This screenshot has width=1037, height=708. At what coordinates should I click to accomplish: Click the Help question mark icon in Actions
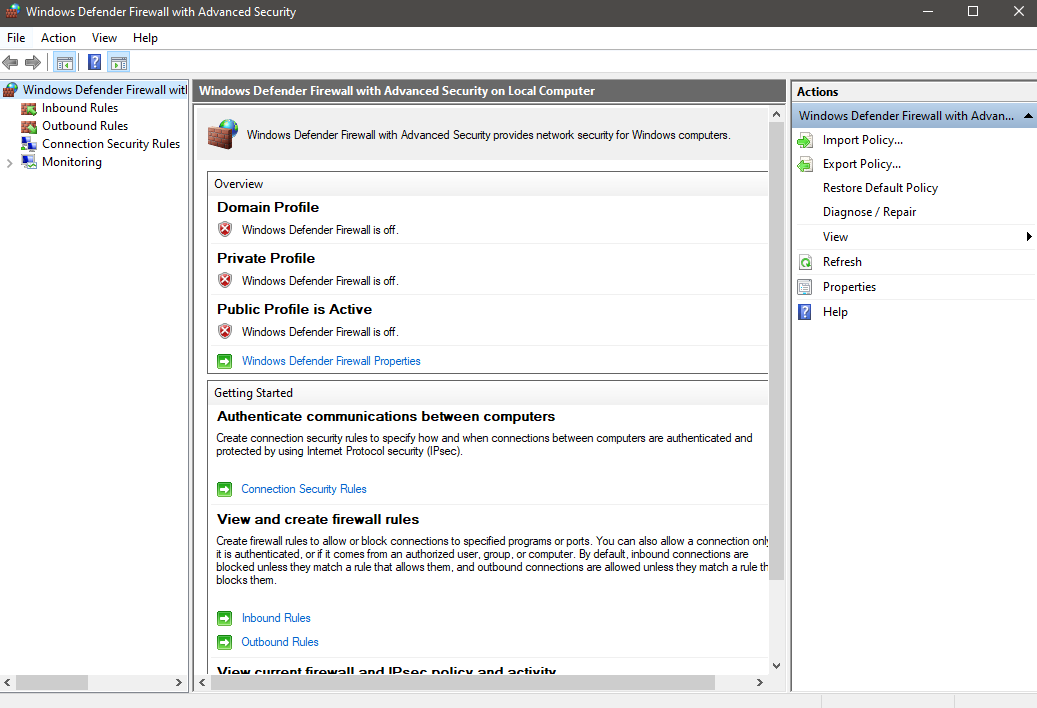(x=805, y=312)
